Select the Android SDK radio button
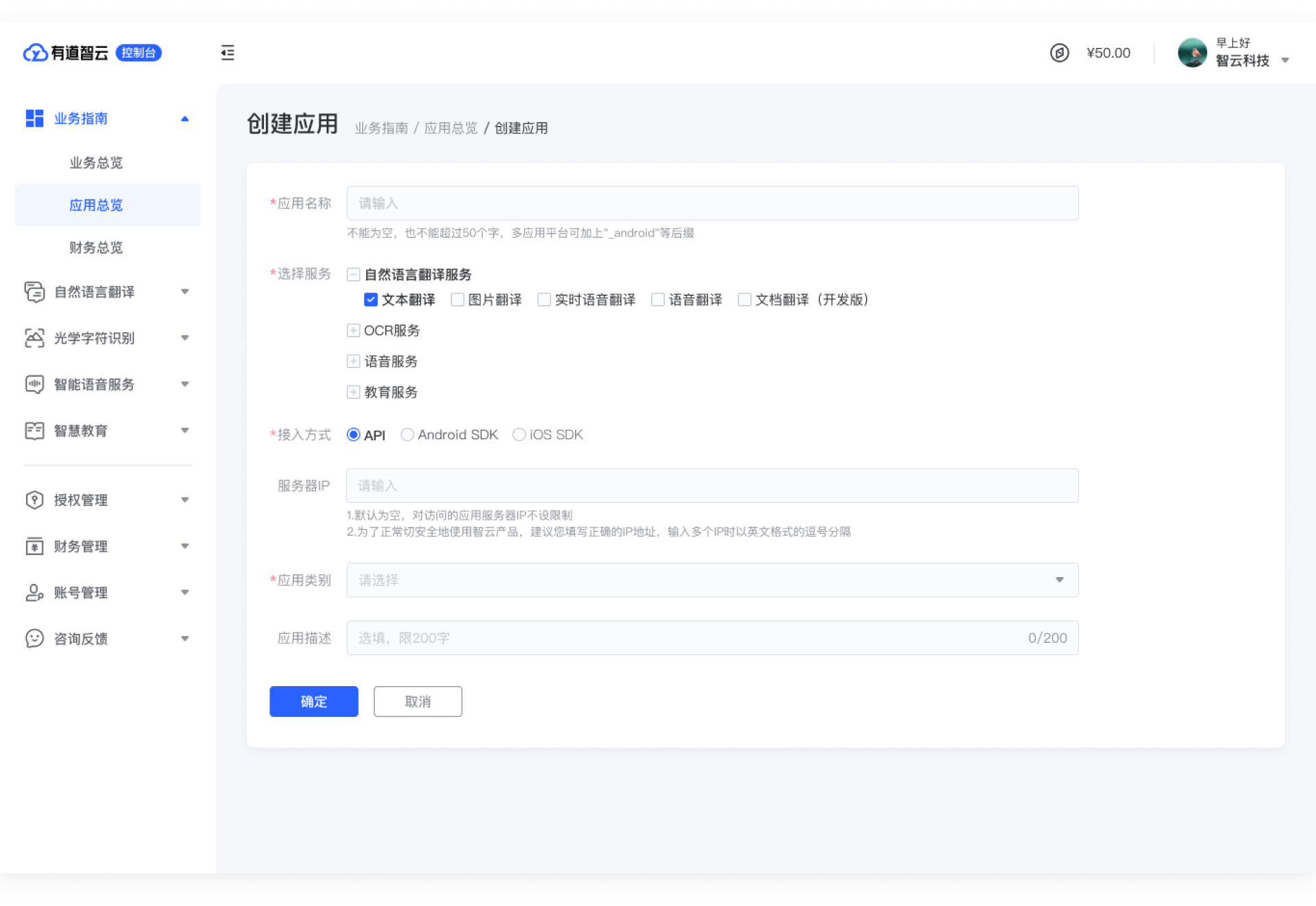 407,434
